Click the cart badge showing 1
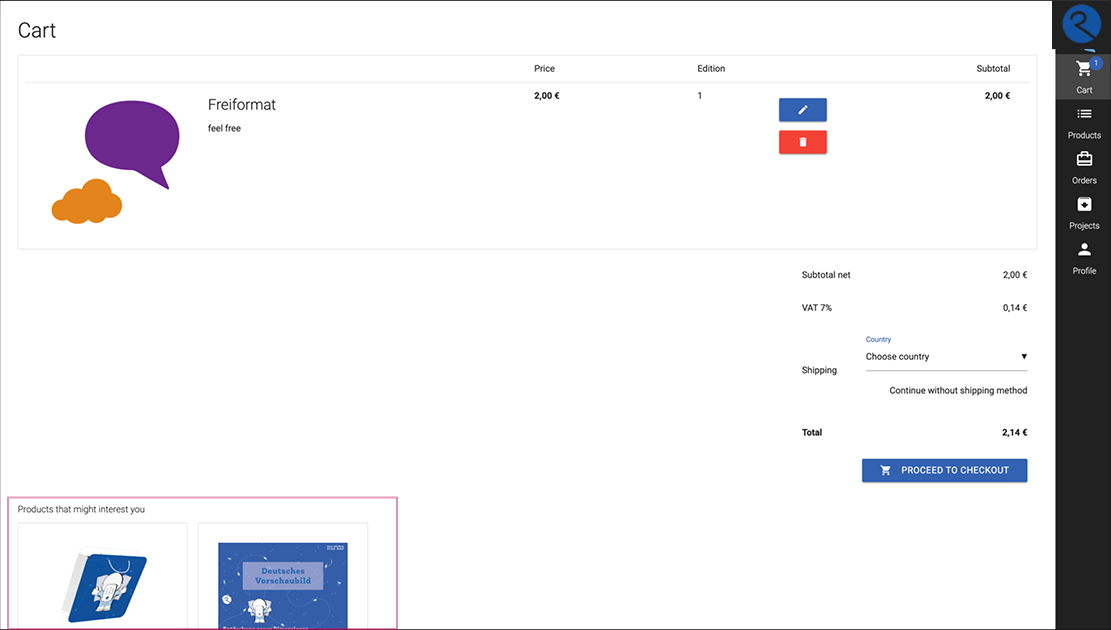 pos(1096,63)
